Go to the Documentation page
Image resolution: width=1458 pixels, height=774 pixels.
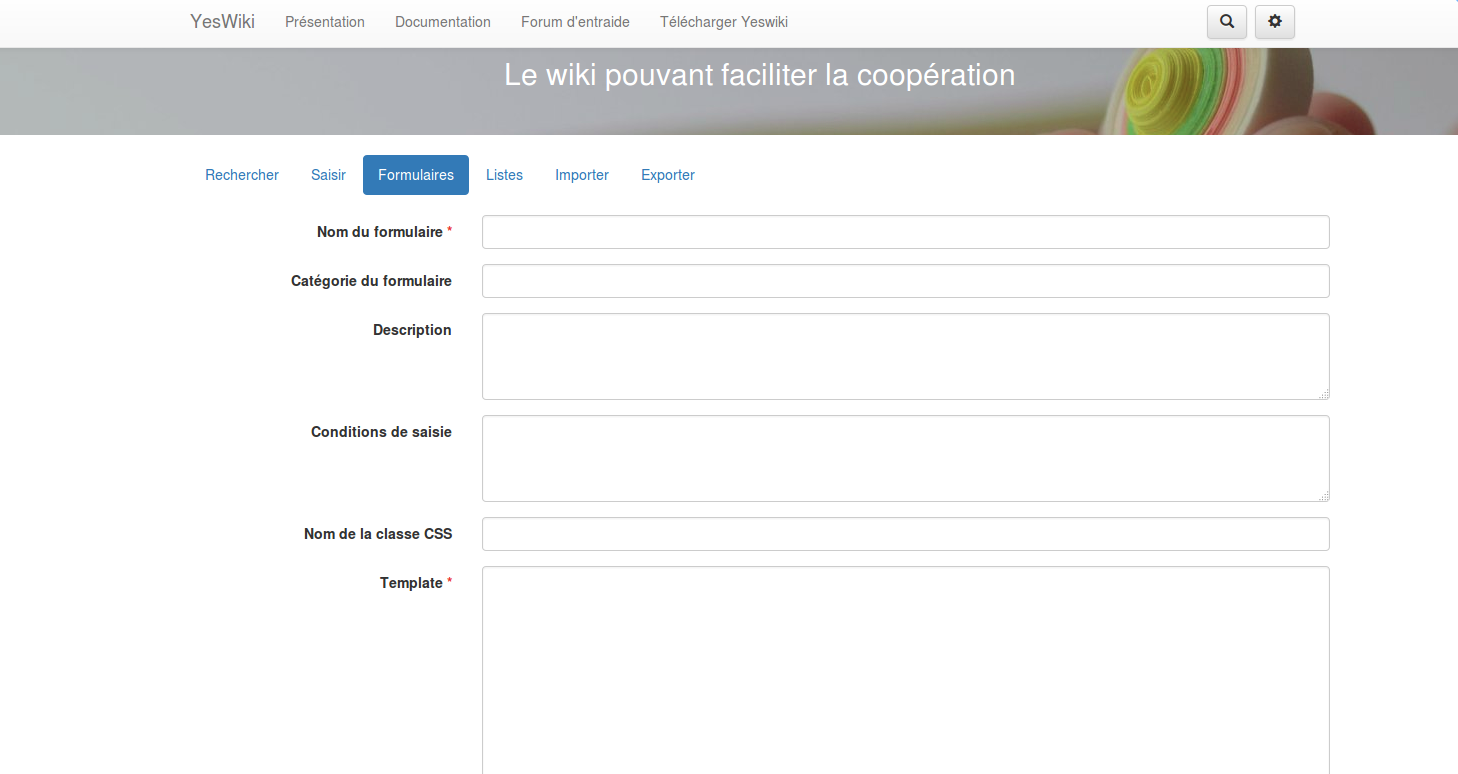click(443, 22)
